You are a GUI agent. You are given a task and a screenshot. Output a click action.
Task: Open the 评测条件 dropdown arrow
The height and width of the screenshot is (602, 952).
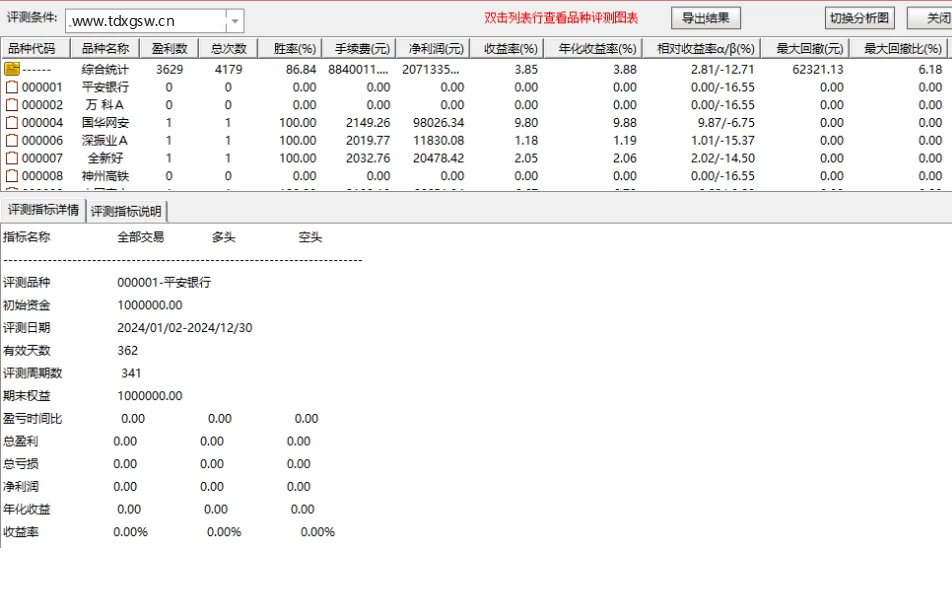tap(235, 21)
